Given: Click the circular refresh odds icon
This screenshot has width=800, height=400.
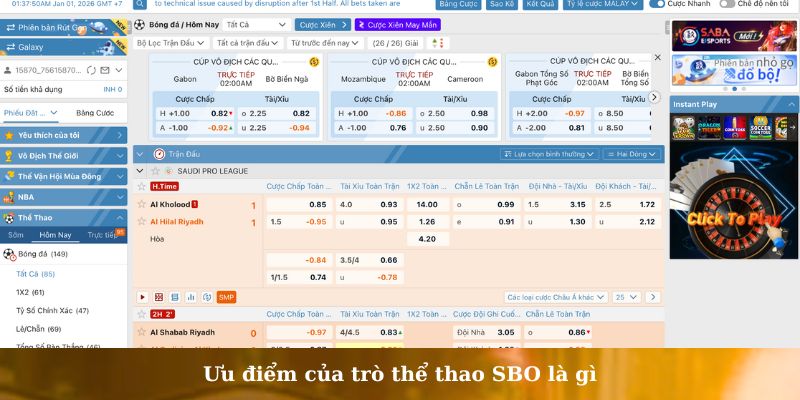Looking at the screenshot, I should (x=207, y=297).
